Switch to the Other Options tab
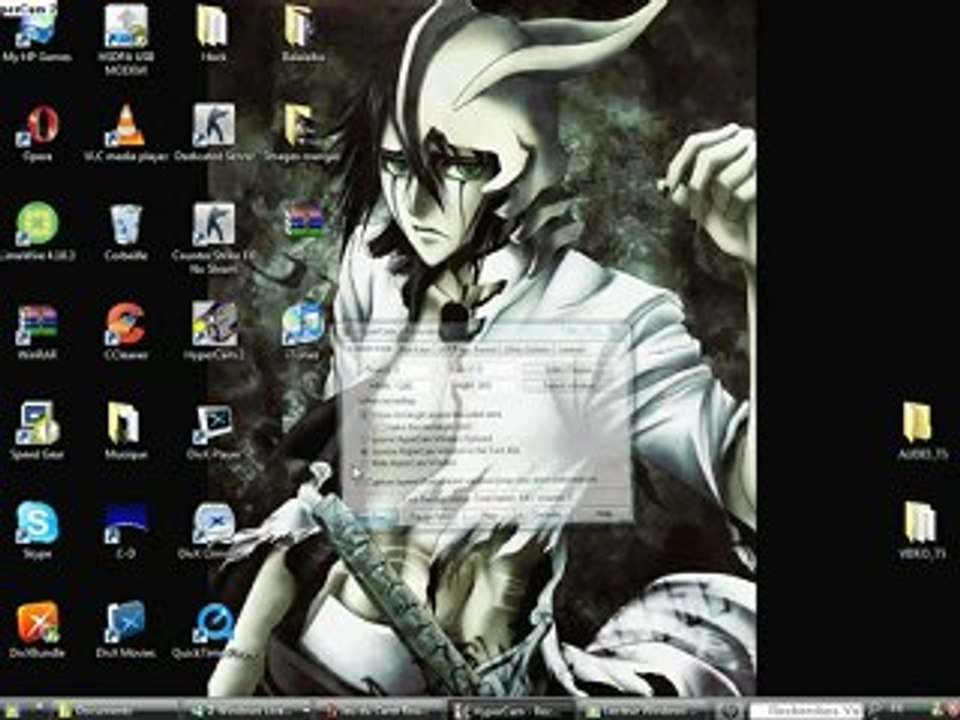 pos(528,350)
